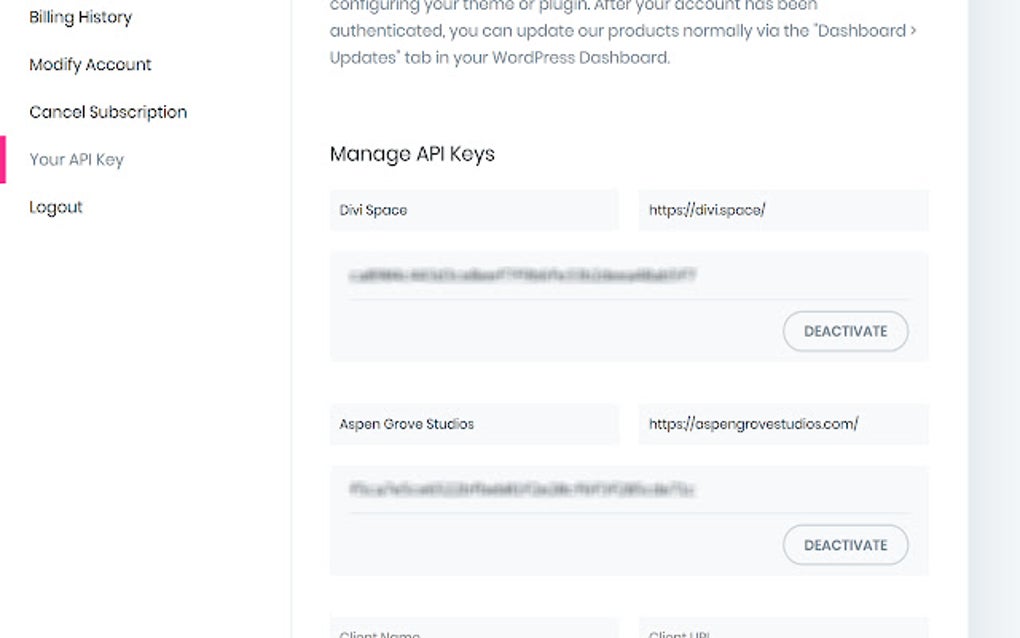Select the aspengrovestudios.com URL field
Viewport: 1020px width, 638px height.
(x=783, y=423)
